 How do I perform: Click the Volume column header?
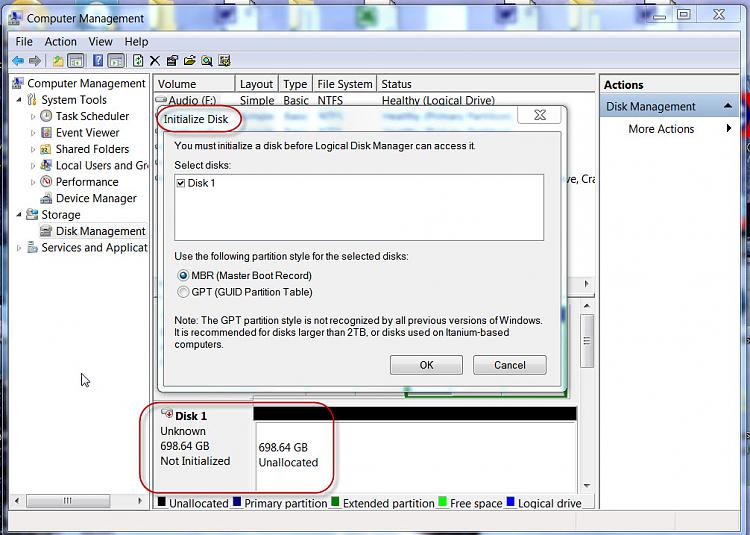[x=194, y=84]
